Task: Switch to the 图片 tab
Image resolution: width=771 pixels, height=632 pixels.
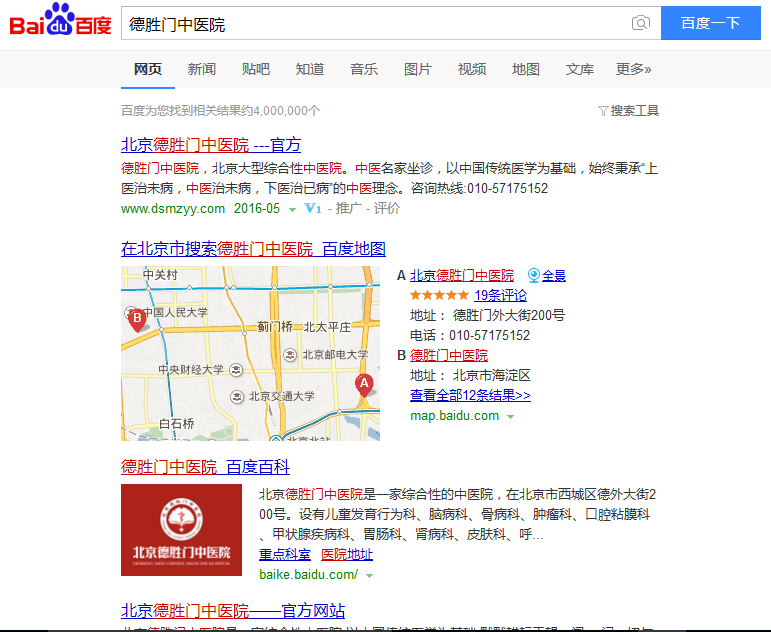Action: [418, 69]
